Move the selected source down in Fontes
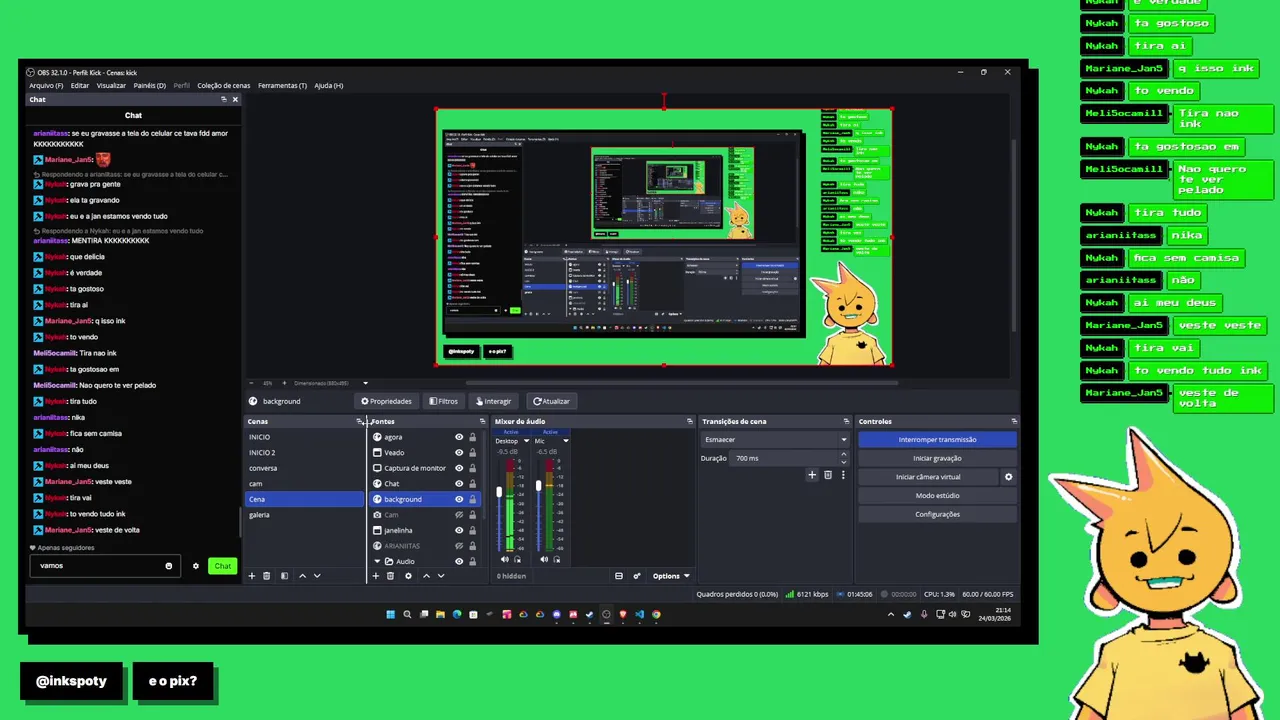Image resolution: width=1280 pixels, height=720 pixels. click(x=441, y=576)
